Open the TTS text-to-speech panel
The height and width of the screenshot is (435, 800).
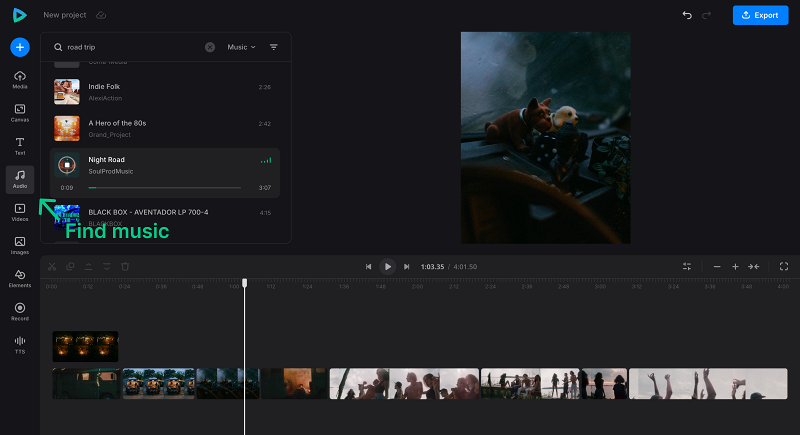pyautogui.click(x=20, y=345)
